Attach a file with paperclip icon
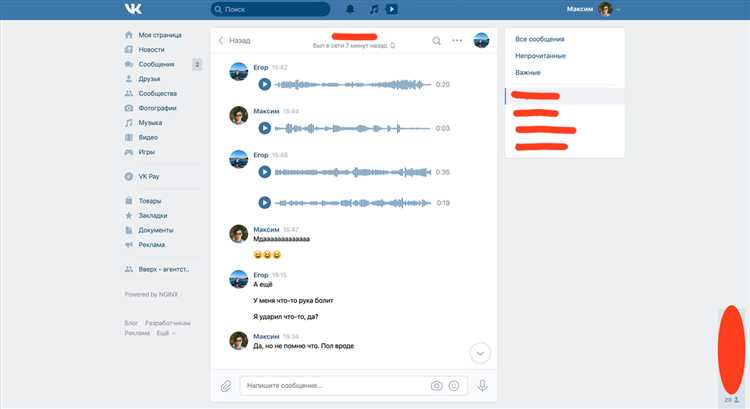 pos(226,386)
